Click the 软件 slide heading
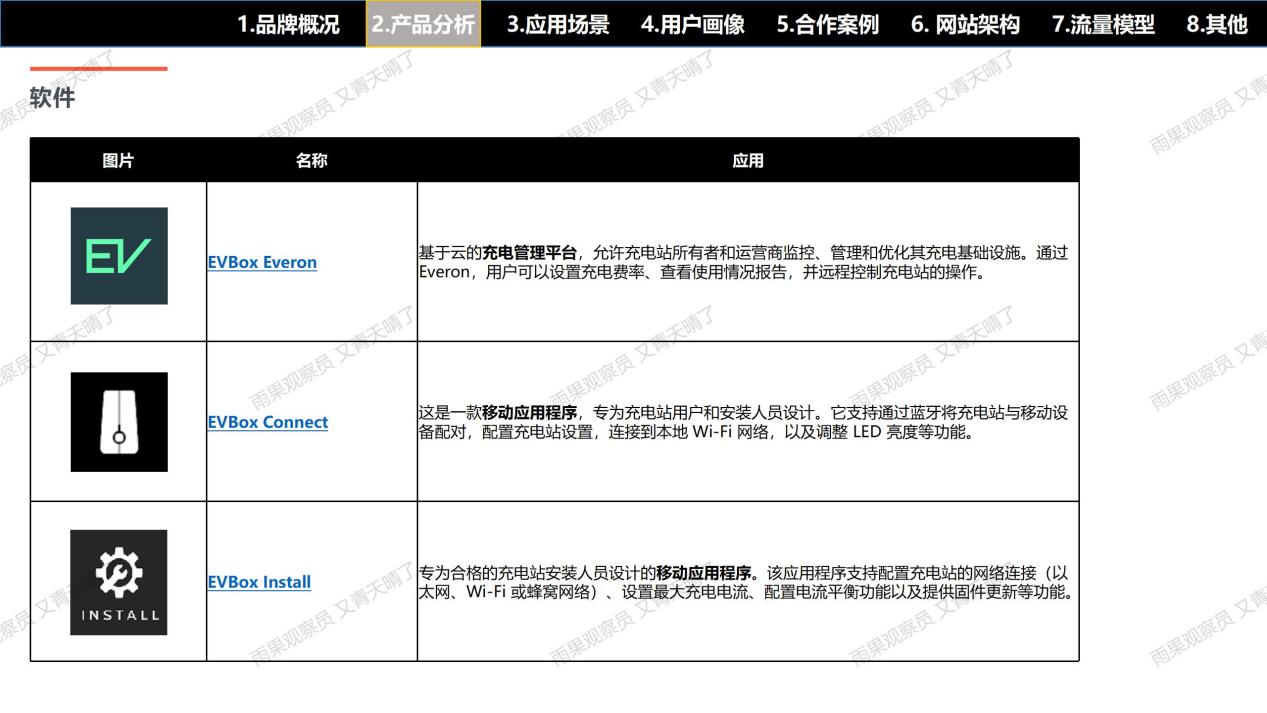The height and width of the screenshot is (713, 1267). coord(52,98)
